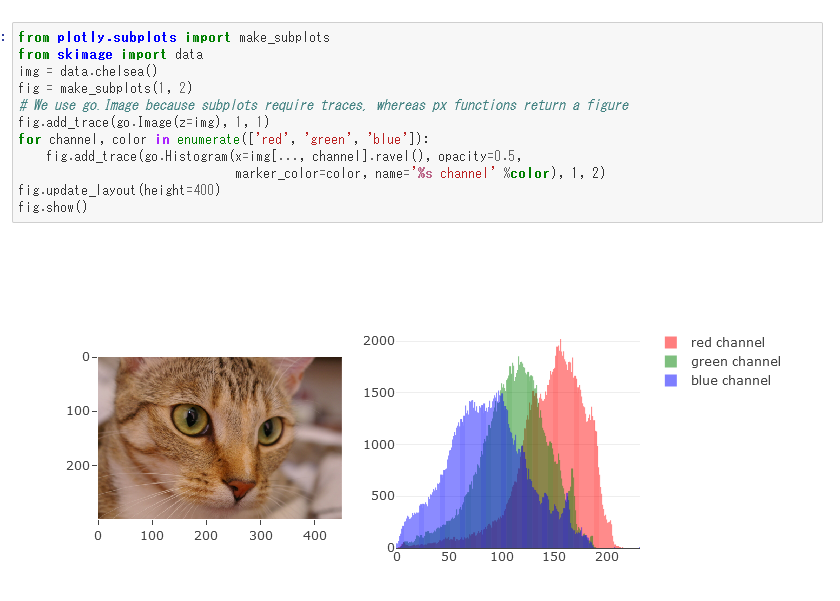
Task: Toggle blue channel legend entry
Action: tap(718, 380)
